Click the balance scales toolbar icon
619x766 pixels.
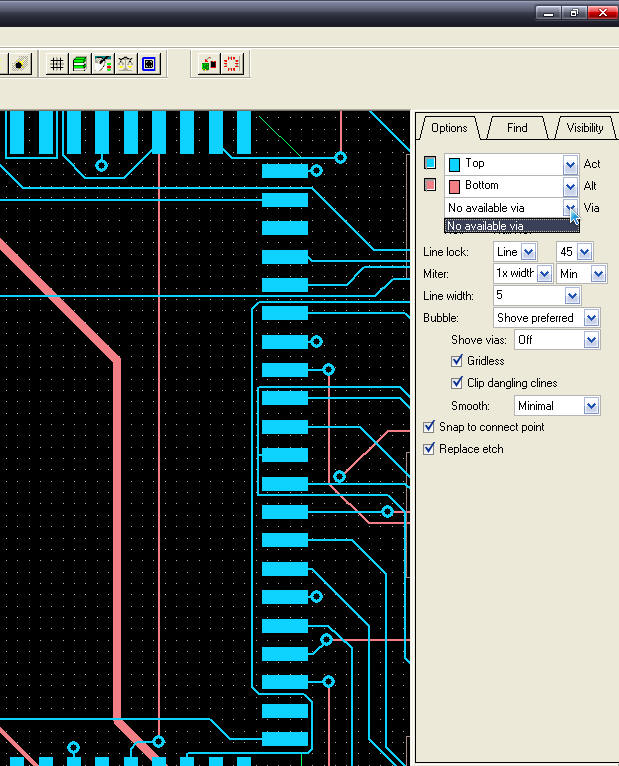[125, 64]
